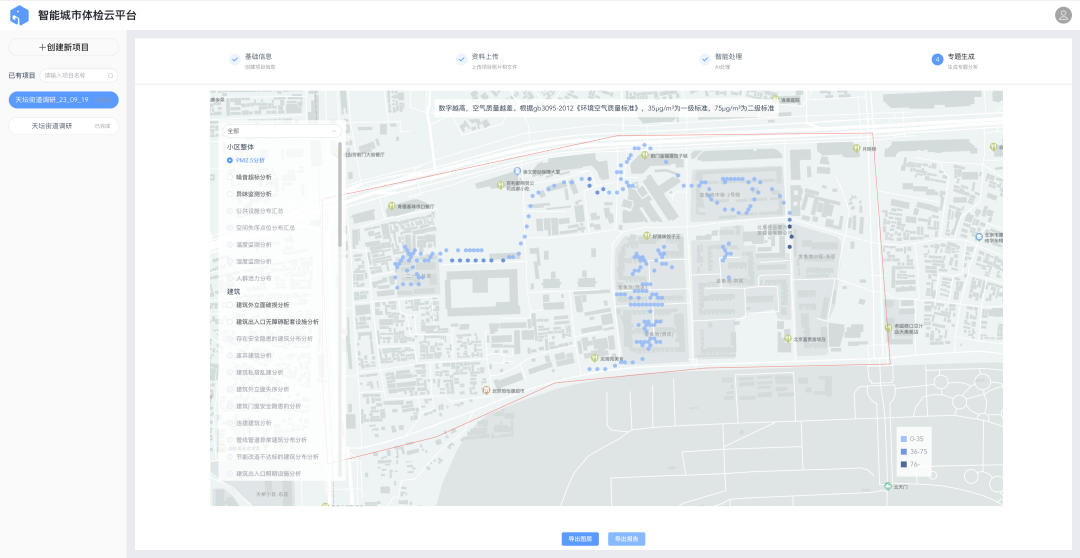Click restaurant marker beside 北京富贵 label
The width and height of the screenshot is (1080, 558).
(x=787, y=339)
